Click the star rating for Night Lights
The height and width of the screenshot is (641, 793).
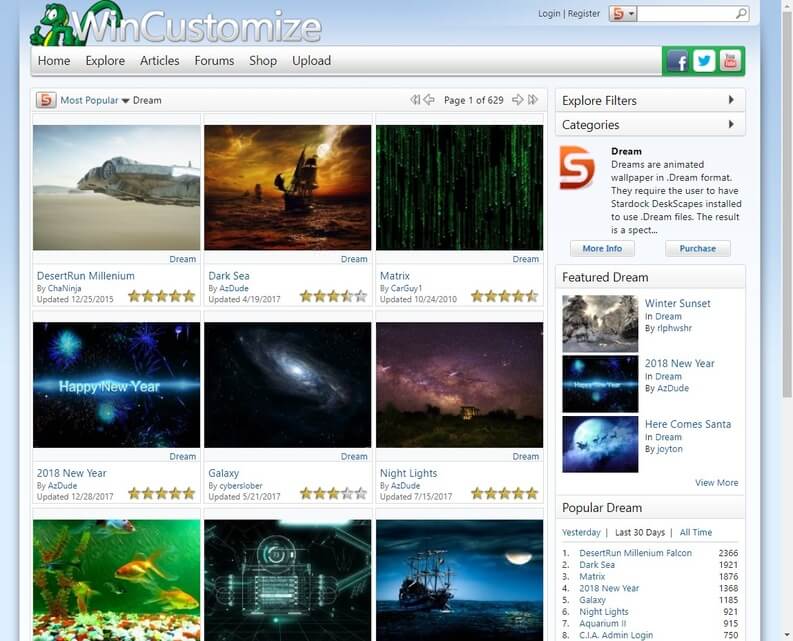[x=504, y=493]
